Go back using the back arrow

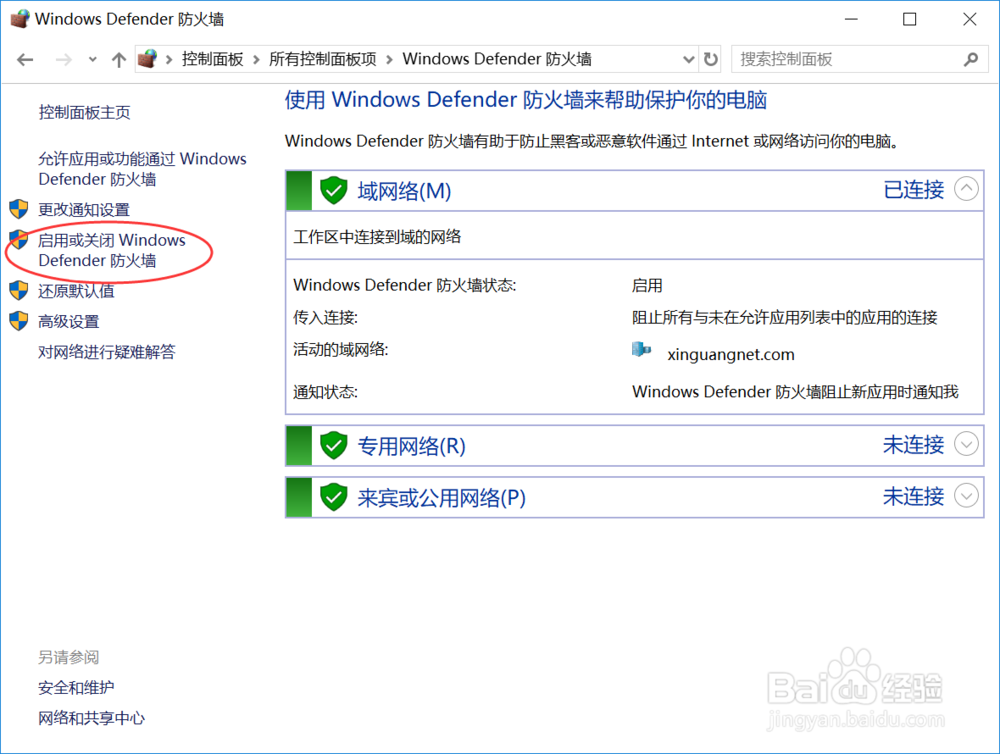[x=25, y=60]
